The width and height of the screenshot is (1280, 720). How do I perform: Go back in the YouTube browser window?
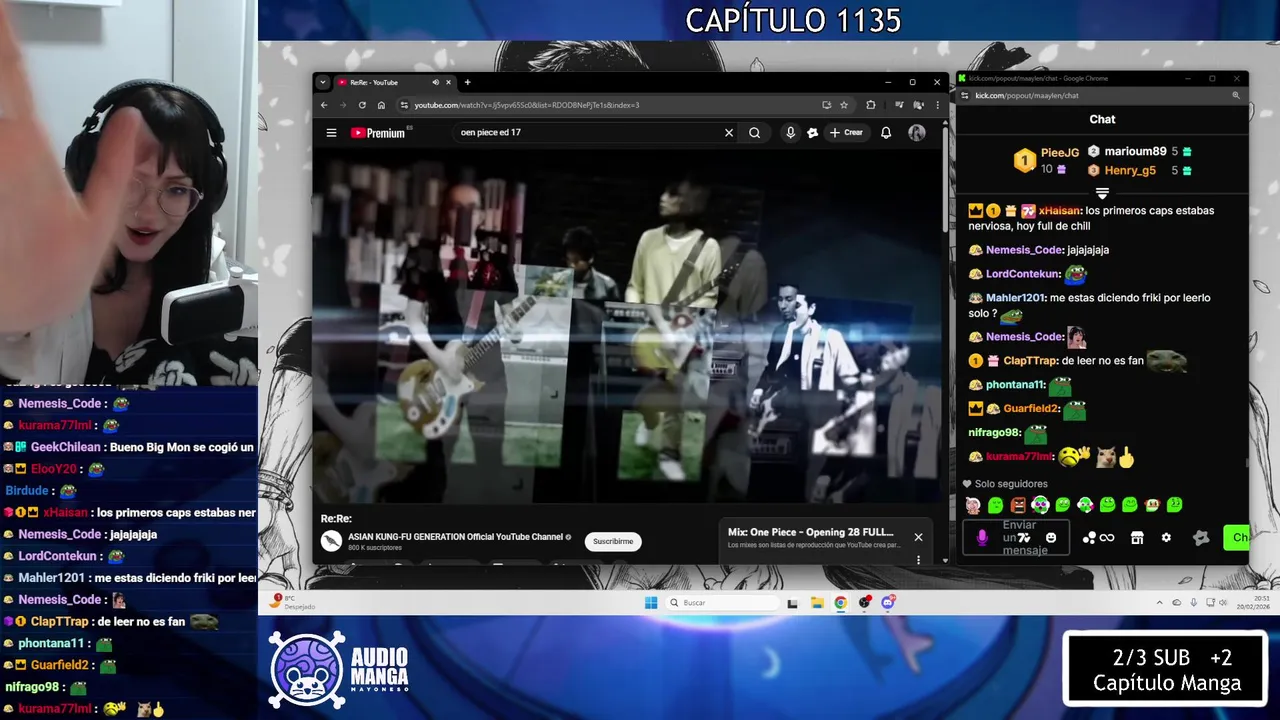click(324, 105)
